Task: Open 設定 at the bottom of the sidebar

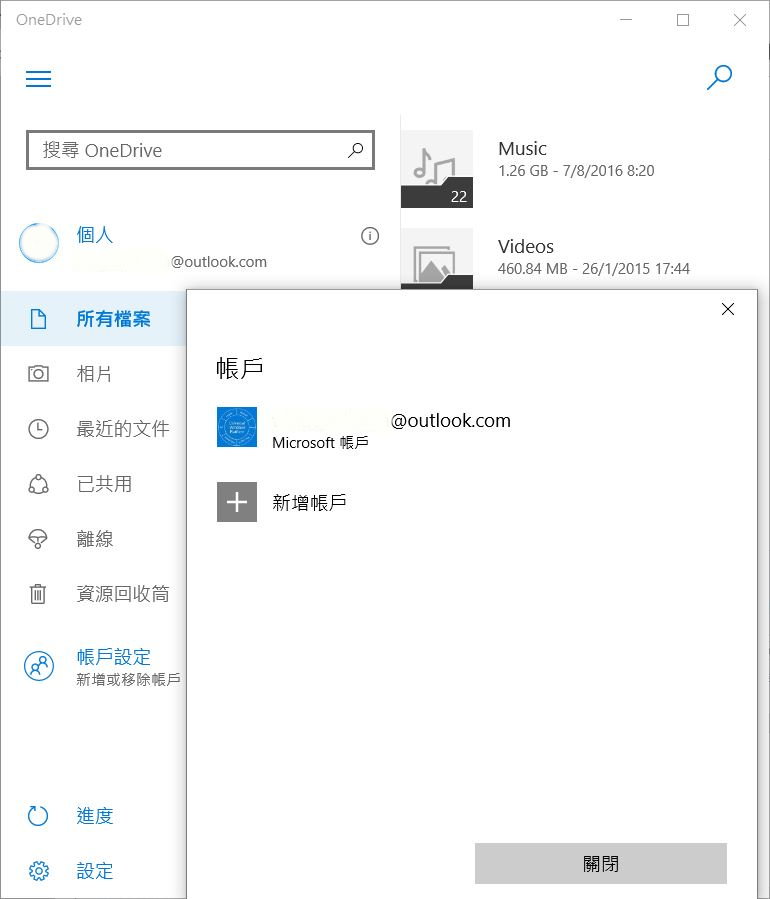Action: click(93, 871)
